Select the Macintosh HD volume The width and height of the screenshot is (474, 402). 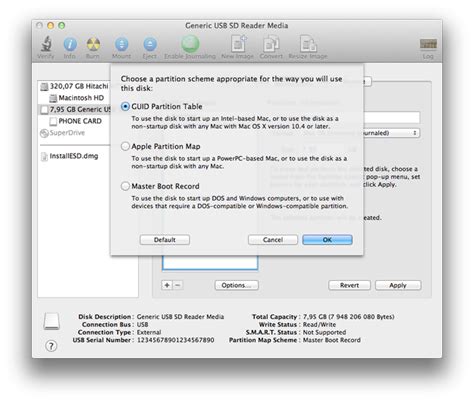coord(77,98)
